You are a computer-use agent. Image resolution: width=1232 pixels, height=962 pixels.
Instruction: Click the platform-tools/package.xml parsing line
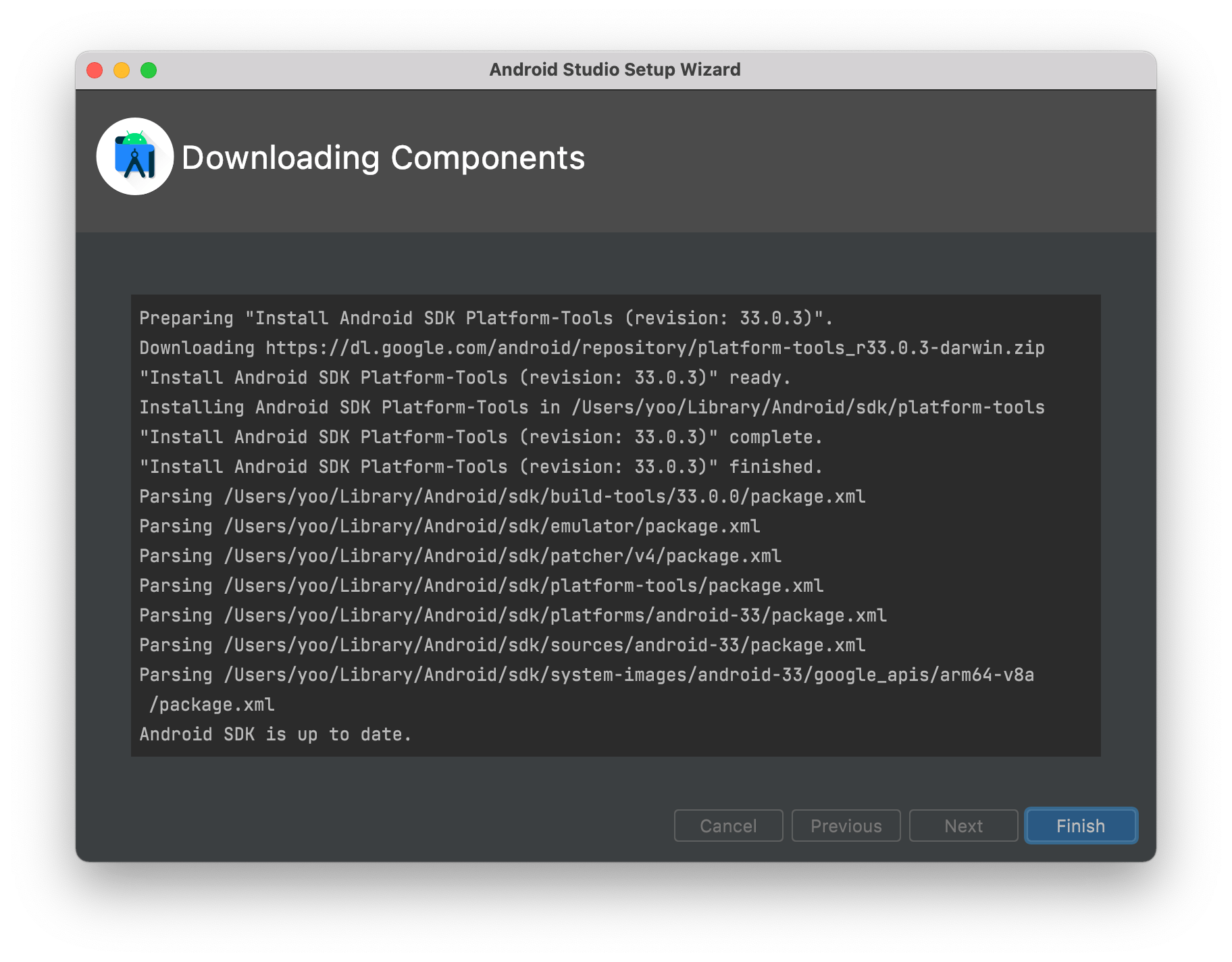click(x=481, y=586)
